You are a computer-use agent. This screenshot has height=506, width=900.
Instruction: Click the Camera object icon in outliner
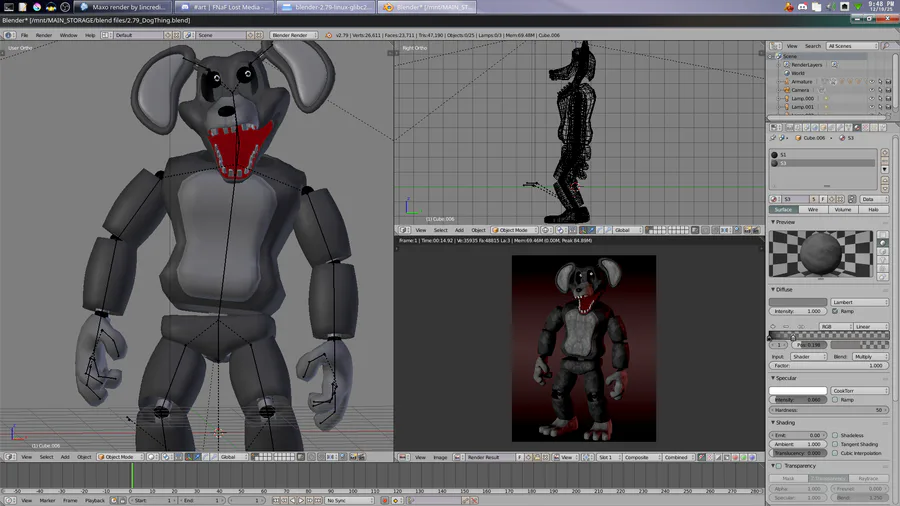[x=787, y=90]
